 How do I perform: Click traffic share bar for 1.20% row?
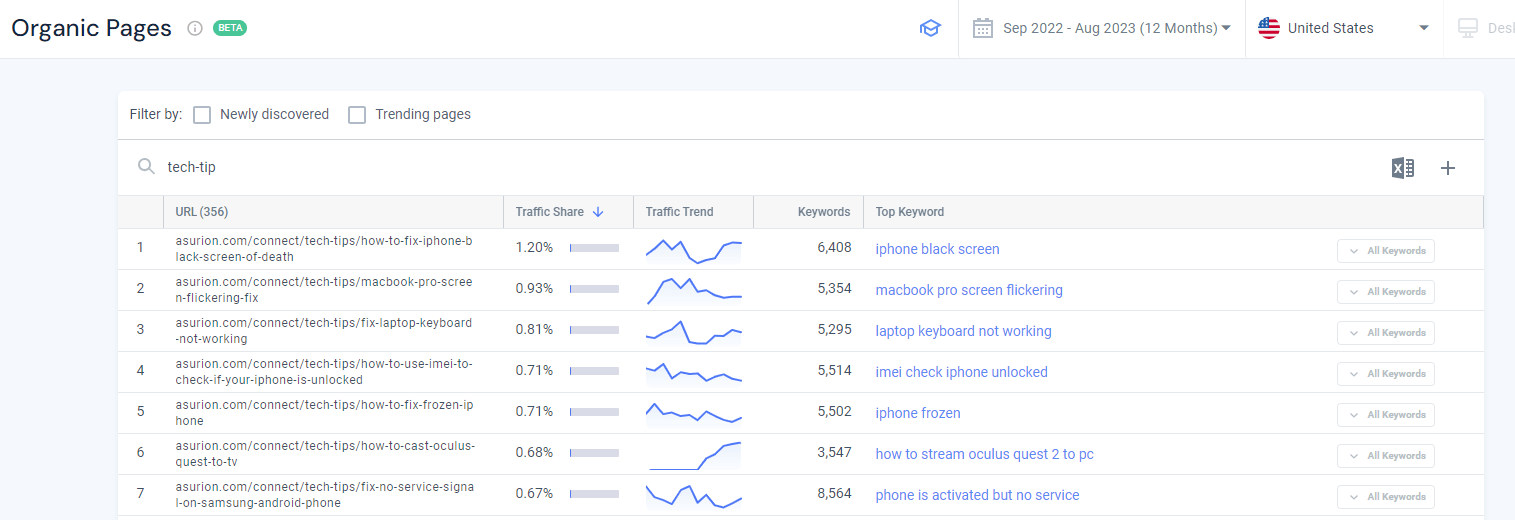click(594, 248)
